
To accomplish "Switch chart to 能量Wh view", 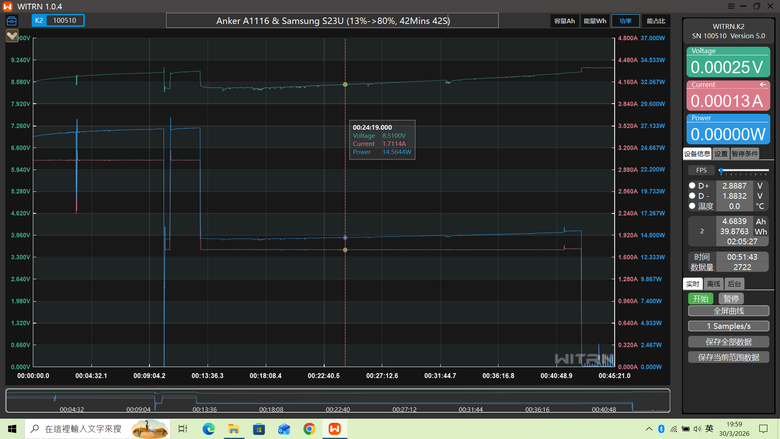I will click(594, 21).
